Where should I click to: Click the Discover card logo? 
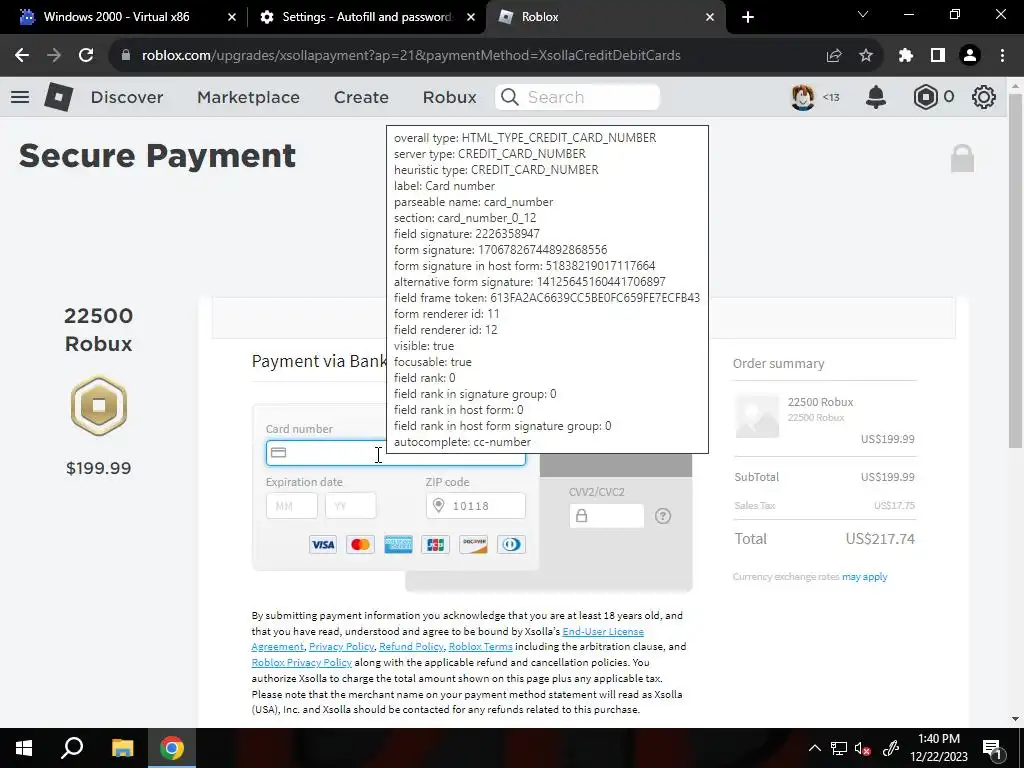click(473, 545)
